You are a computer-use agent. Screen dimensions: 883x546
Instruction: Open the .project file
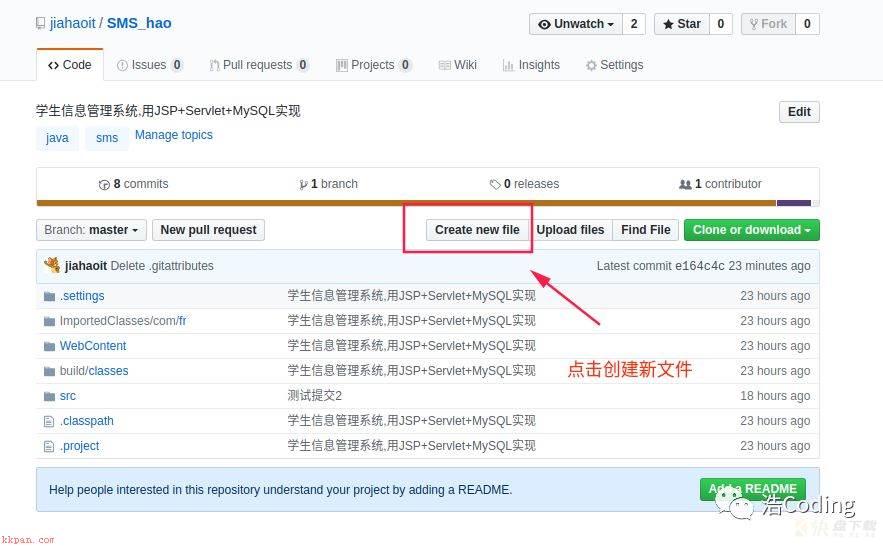pyautogui.click(x=79, y=446)
